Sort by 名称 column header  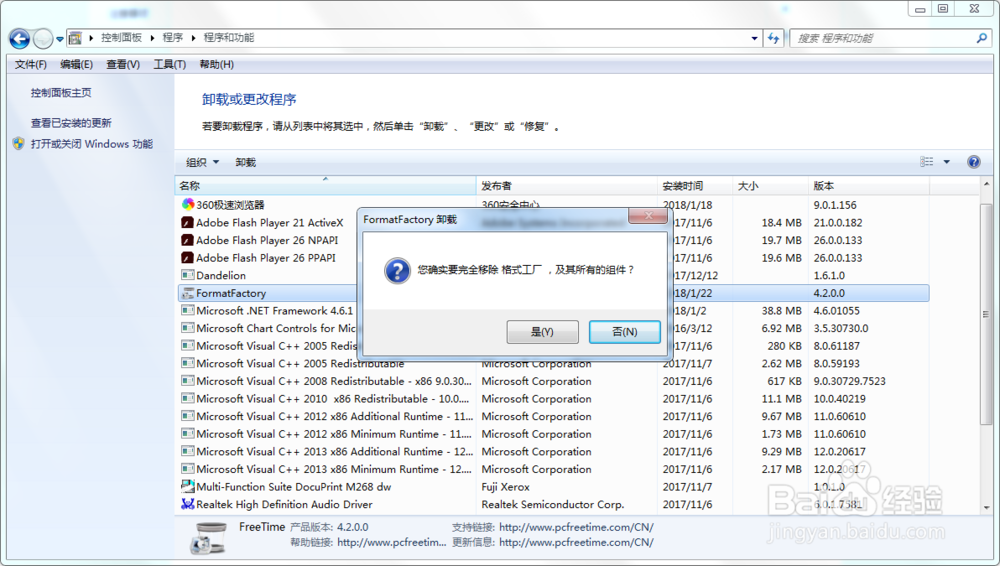325,186
